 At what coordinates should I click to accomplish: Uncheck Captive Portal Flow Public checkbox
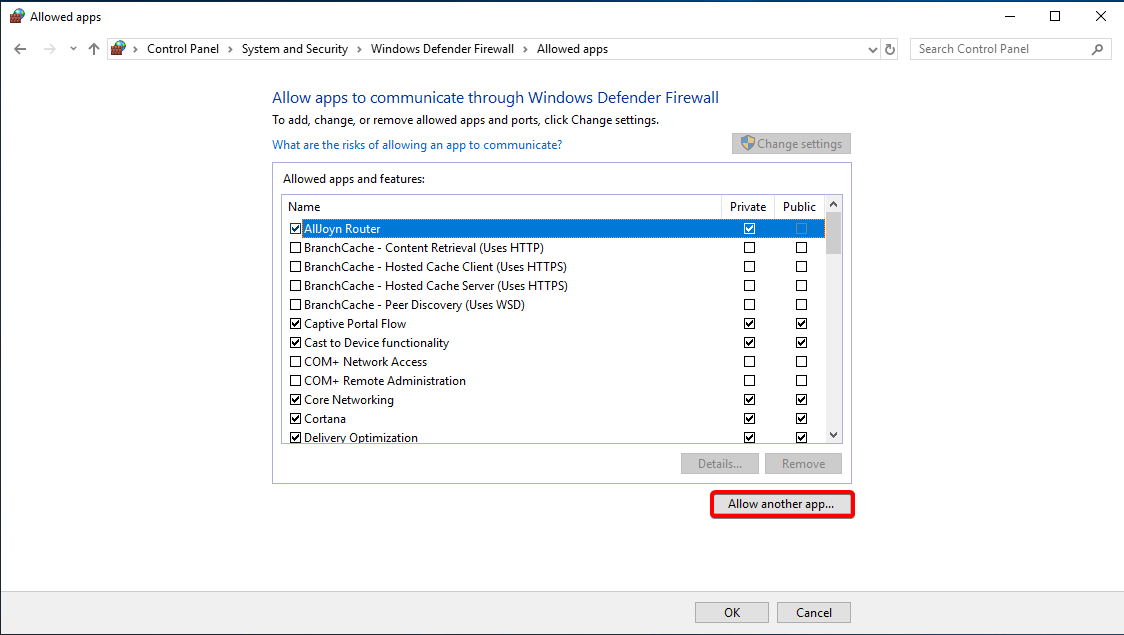pyautogui.click(x=801, y=324)
